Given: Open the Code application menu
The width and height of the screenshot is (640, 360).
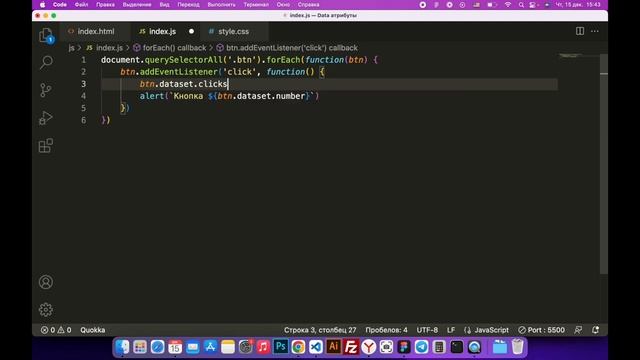Looking at the screenshot, I should (x=60, y=4).
